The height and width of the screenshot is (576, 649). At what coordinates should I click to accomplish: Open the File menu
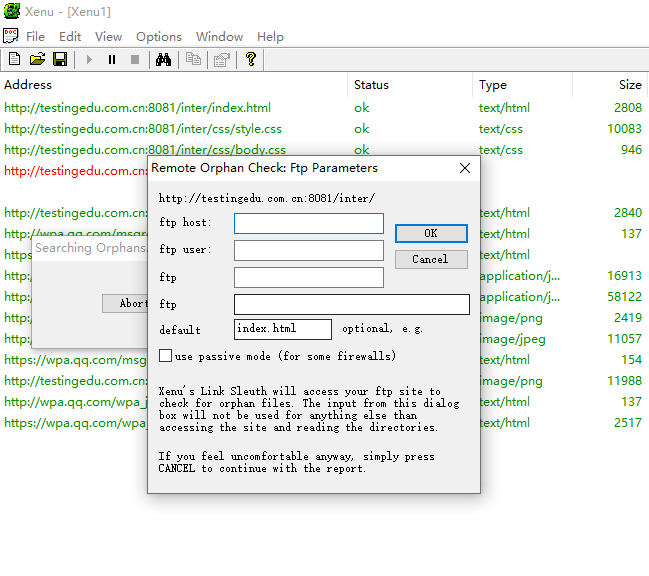pyautogui.click(x=35, y=37)
